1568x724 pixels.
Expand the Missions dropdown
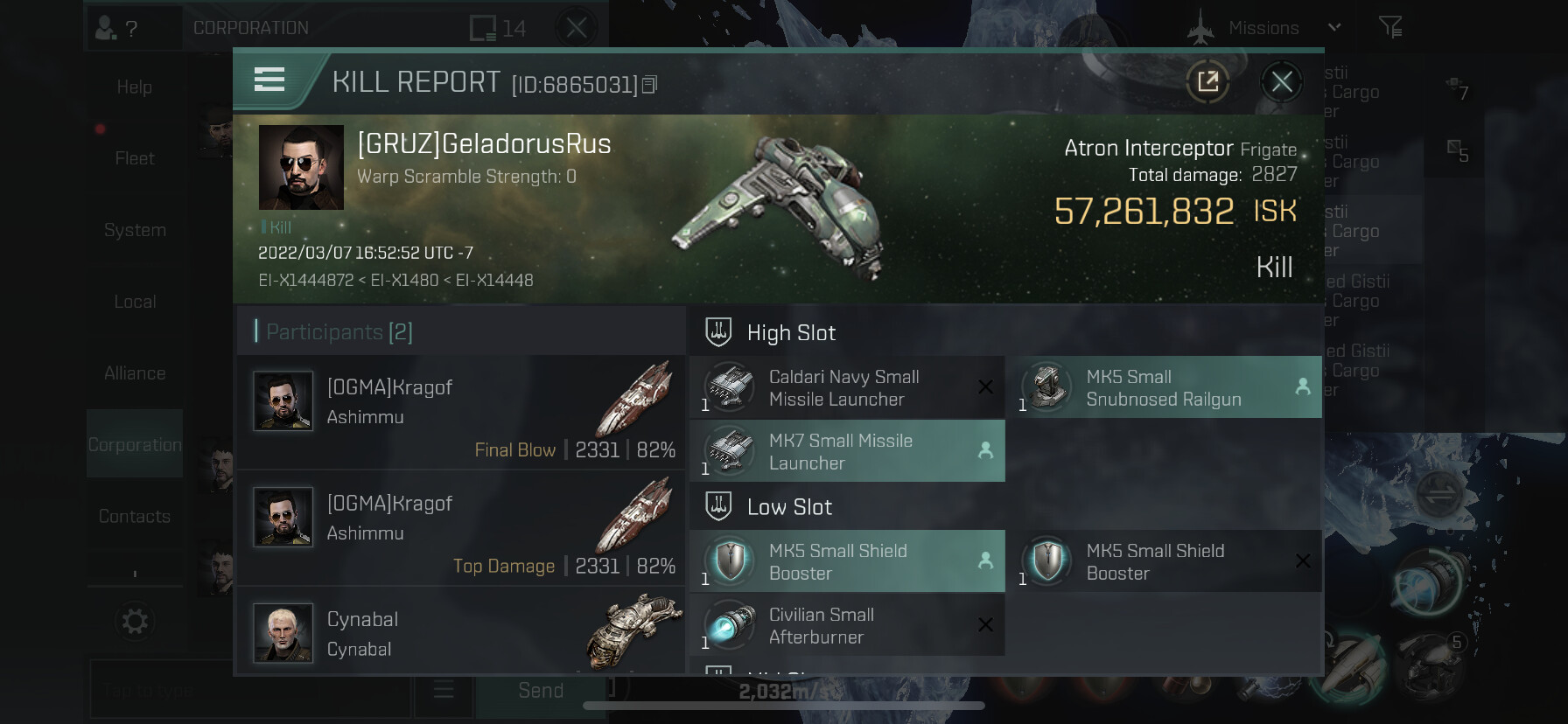pos(1334,27)
